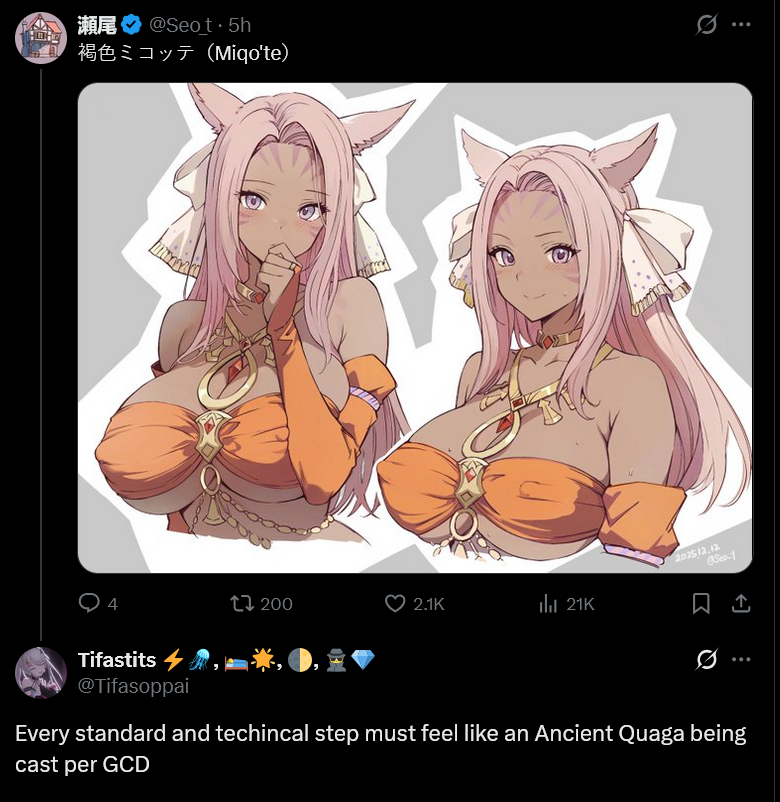The width and height of the screenshot is (780, 802).
Task: Open the Ancient Quaga reply text
Action: click(x=381, y=748)
